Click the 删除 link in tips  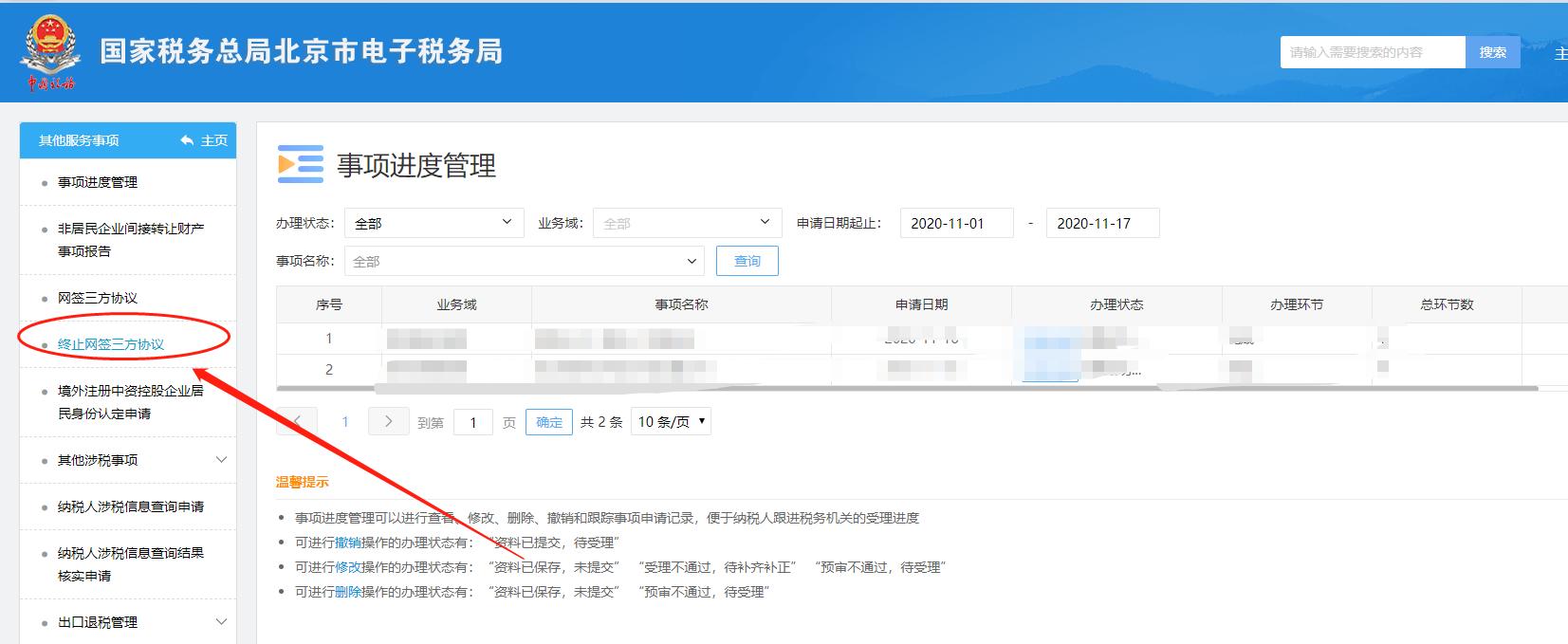(347, 592)
